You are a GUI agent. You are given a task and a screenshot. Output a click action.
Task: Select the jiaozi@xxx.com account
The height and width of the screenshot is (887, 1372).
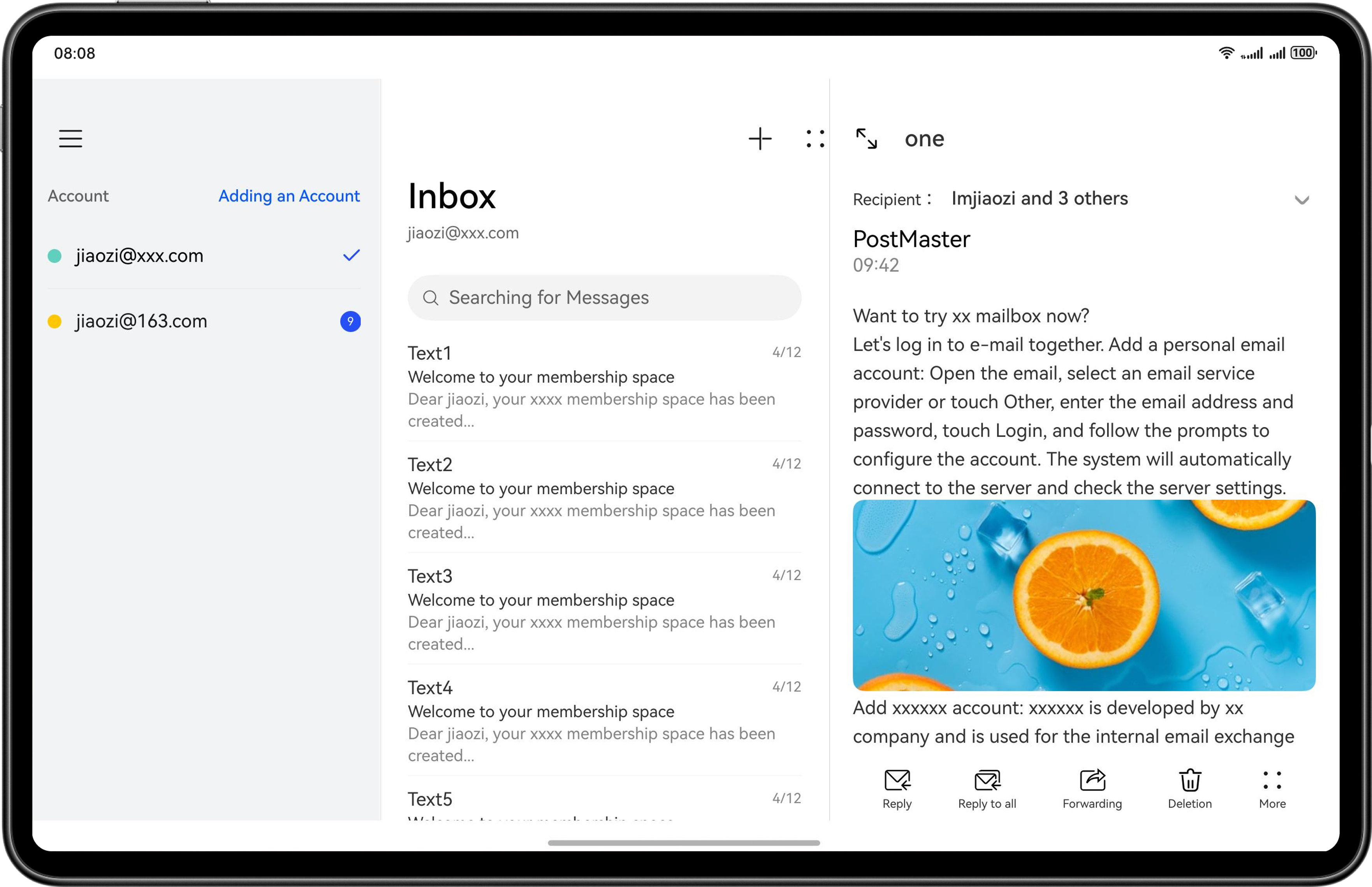[x=204, y=256]
